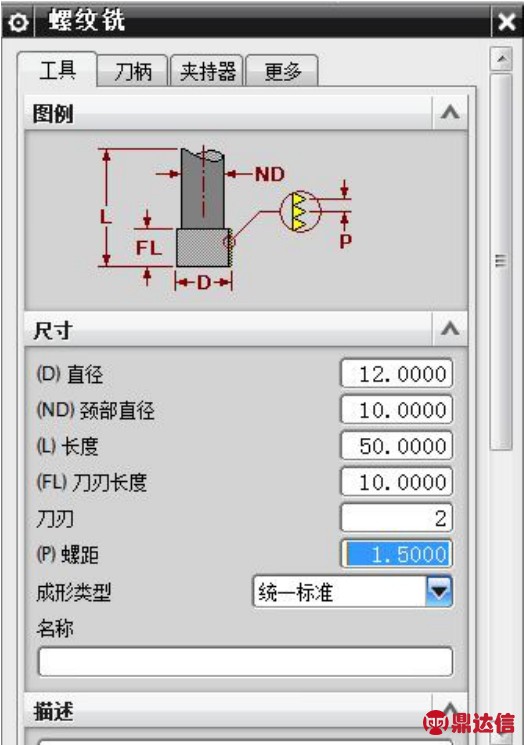Click the (P) 螺距 field

pyautogui.click(x=397, y=554)
